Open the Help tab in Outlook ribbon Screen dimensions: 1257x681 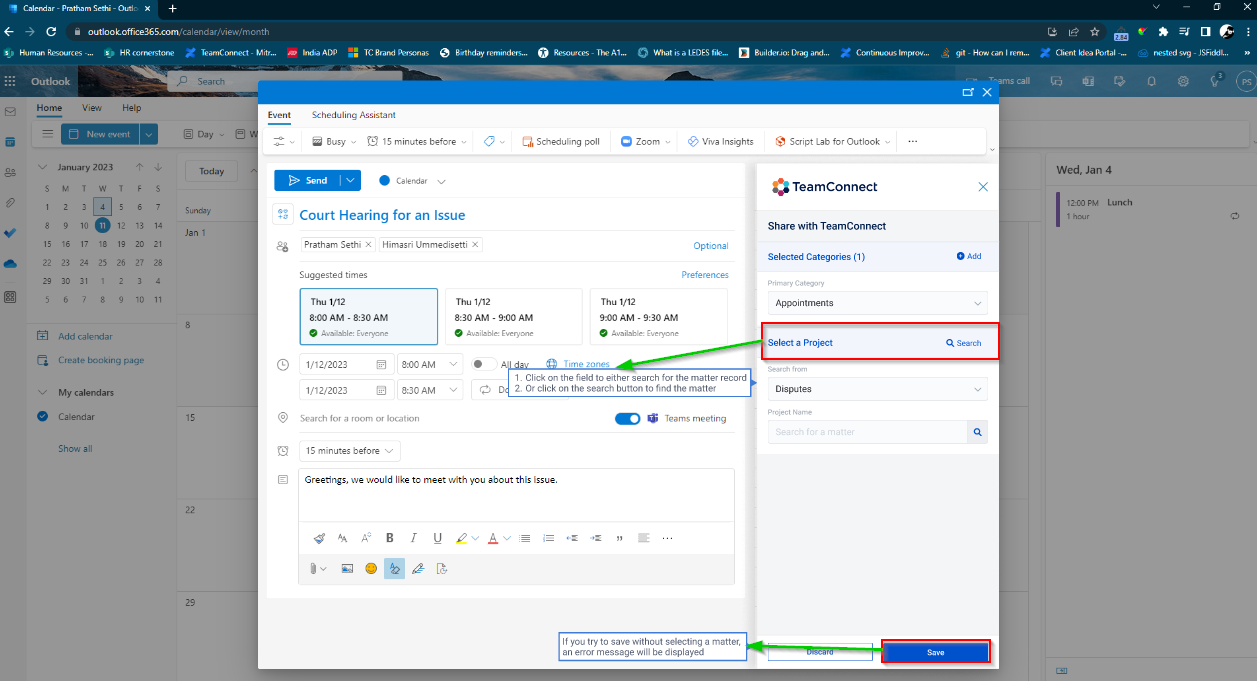coord(131,108)
